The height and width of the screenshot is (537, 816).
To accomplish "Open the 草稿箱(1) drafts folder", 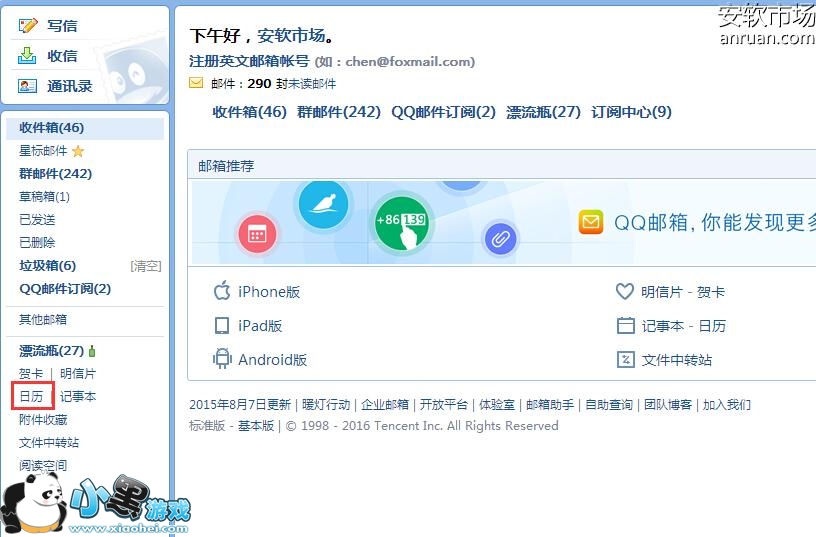I will [44, 196].
